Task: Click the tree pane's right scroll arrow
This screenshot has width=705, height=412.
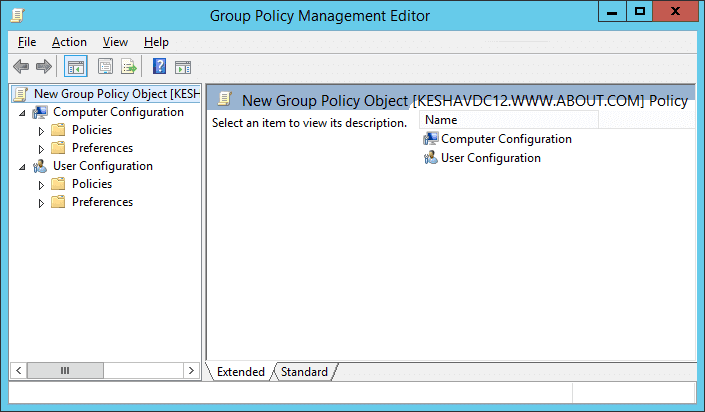Action: click(x=192, y=371)
